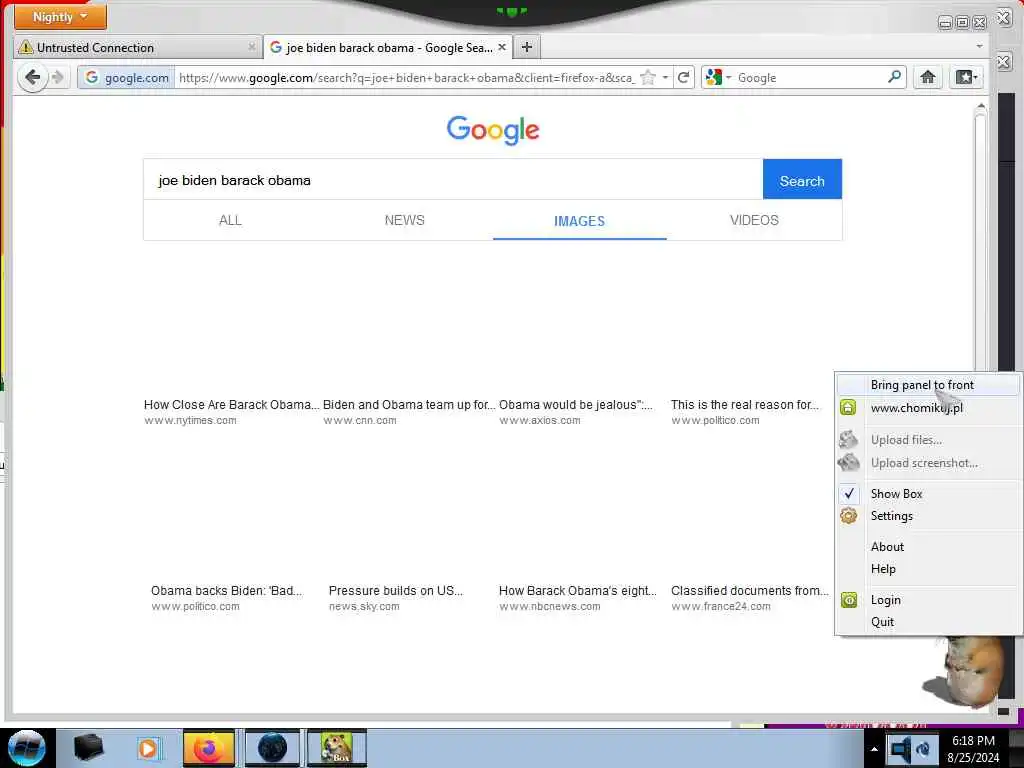The height and width of the screenshot is (768, 1024).
Task: Click the Google logo
Action: click(x=493, y=130)
